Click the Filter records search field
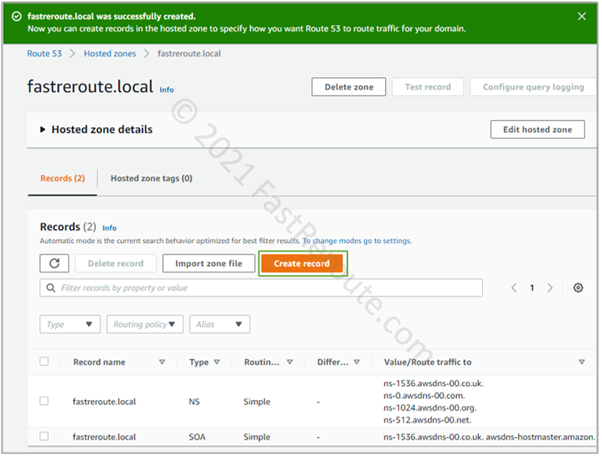The height and width of the screenshot is (456, 602). pos(261,287)
